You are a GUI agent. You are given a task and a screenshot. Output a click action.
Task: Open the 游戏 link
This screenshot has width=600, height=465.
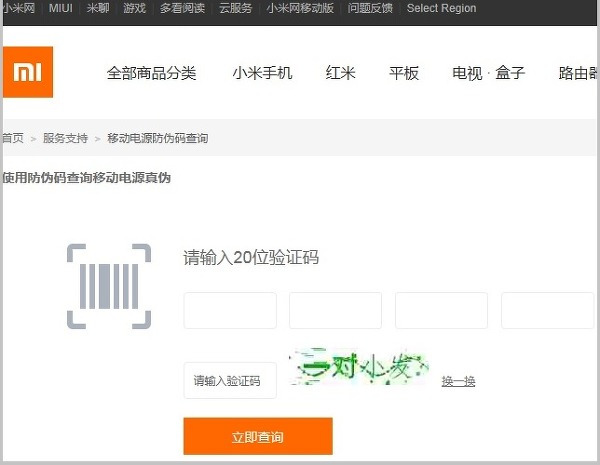pos(135,8)
